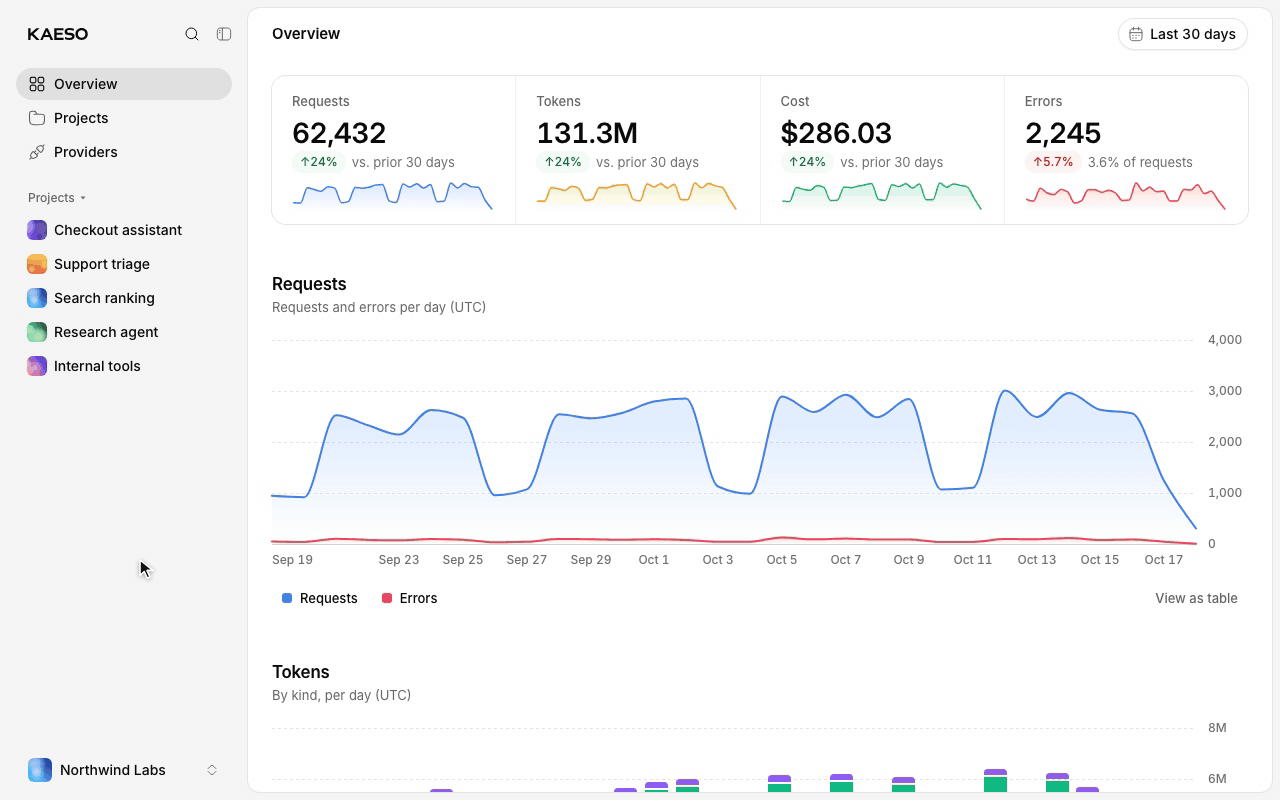Click the Research agent project icon

tap(37, 332)
